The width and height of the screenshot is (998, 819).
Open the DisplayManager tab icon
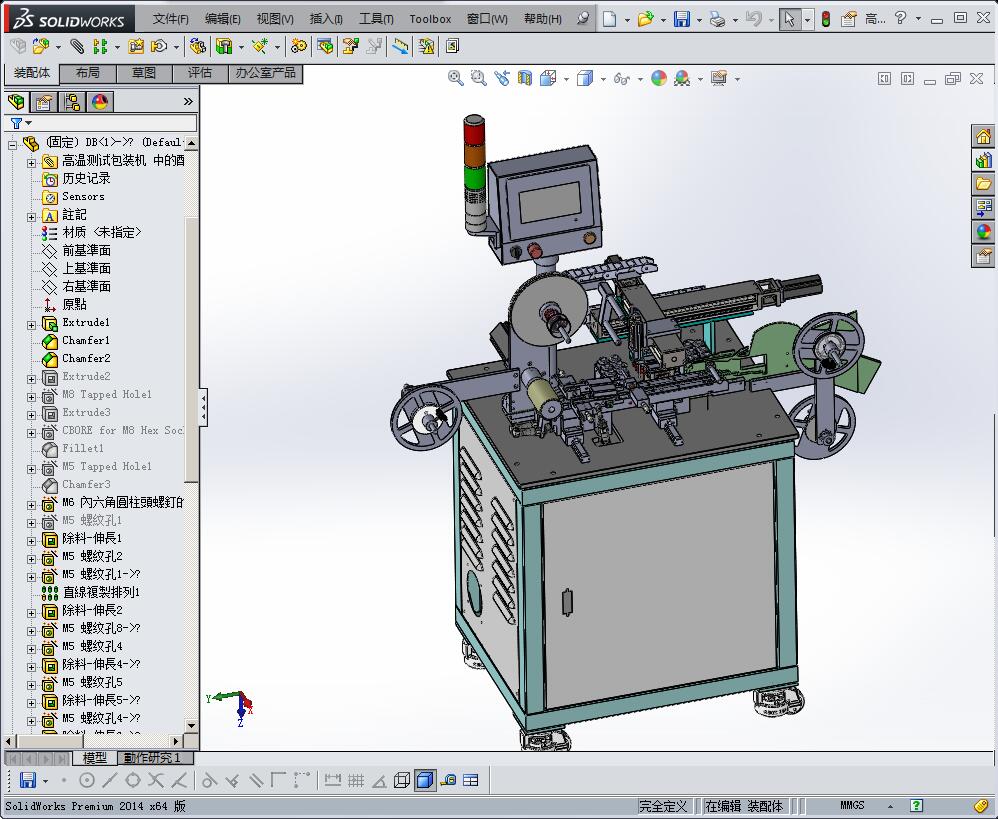click(x=99, y=101)
